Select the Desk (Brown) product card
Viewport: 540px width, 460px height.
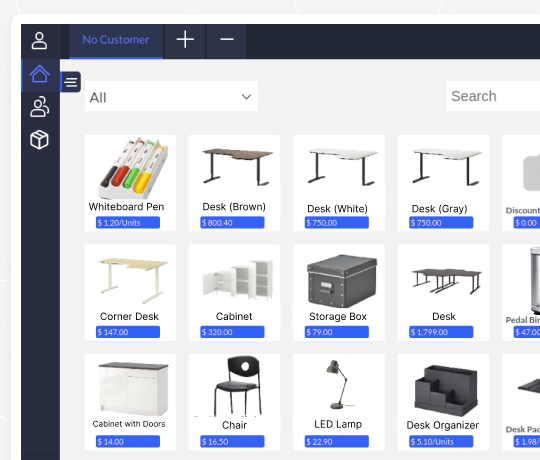(234, 183)
